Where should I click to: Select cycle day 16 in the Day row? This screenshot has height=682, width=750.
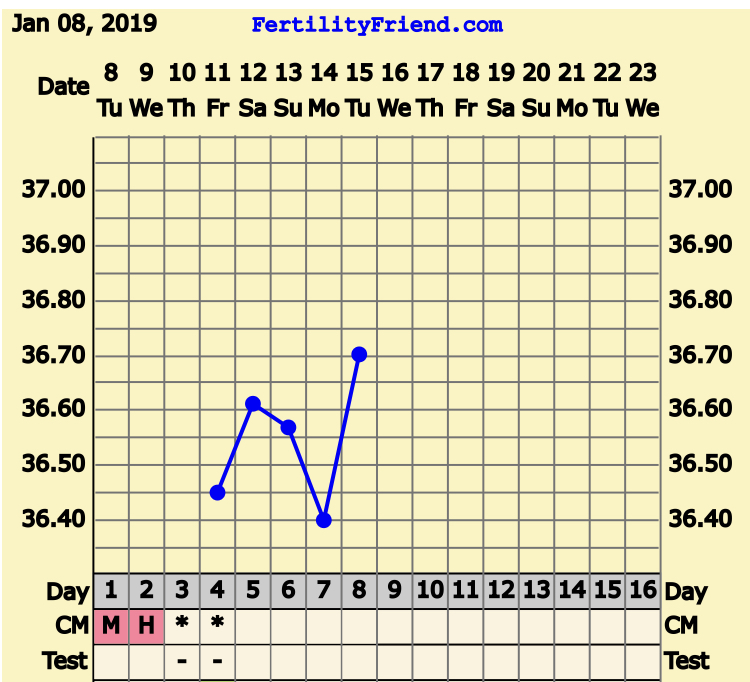642,591
